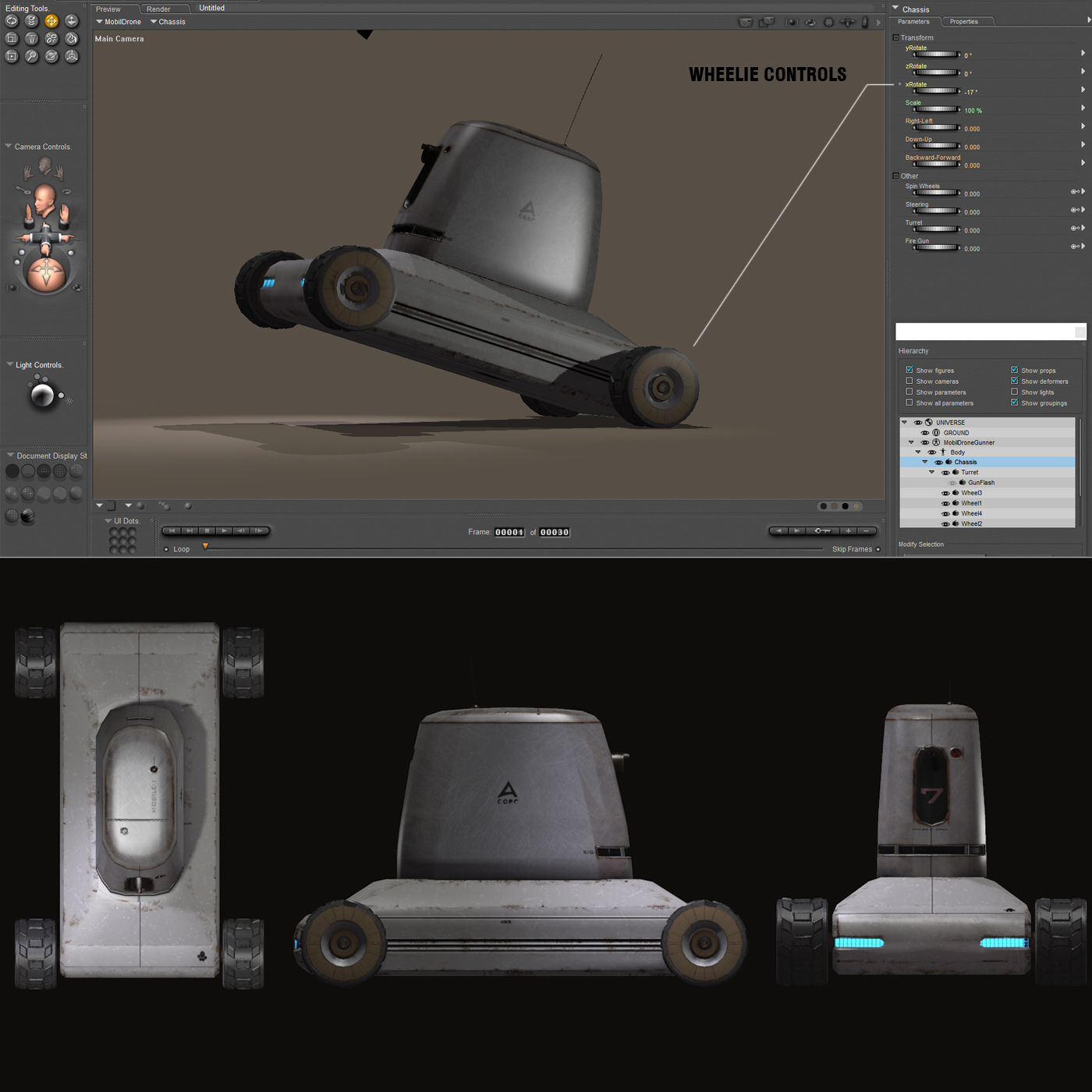Select GROUND in the hierarchy

[956, 433]
